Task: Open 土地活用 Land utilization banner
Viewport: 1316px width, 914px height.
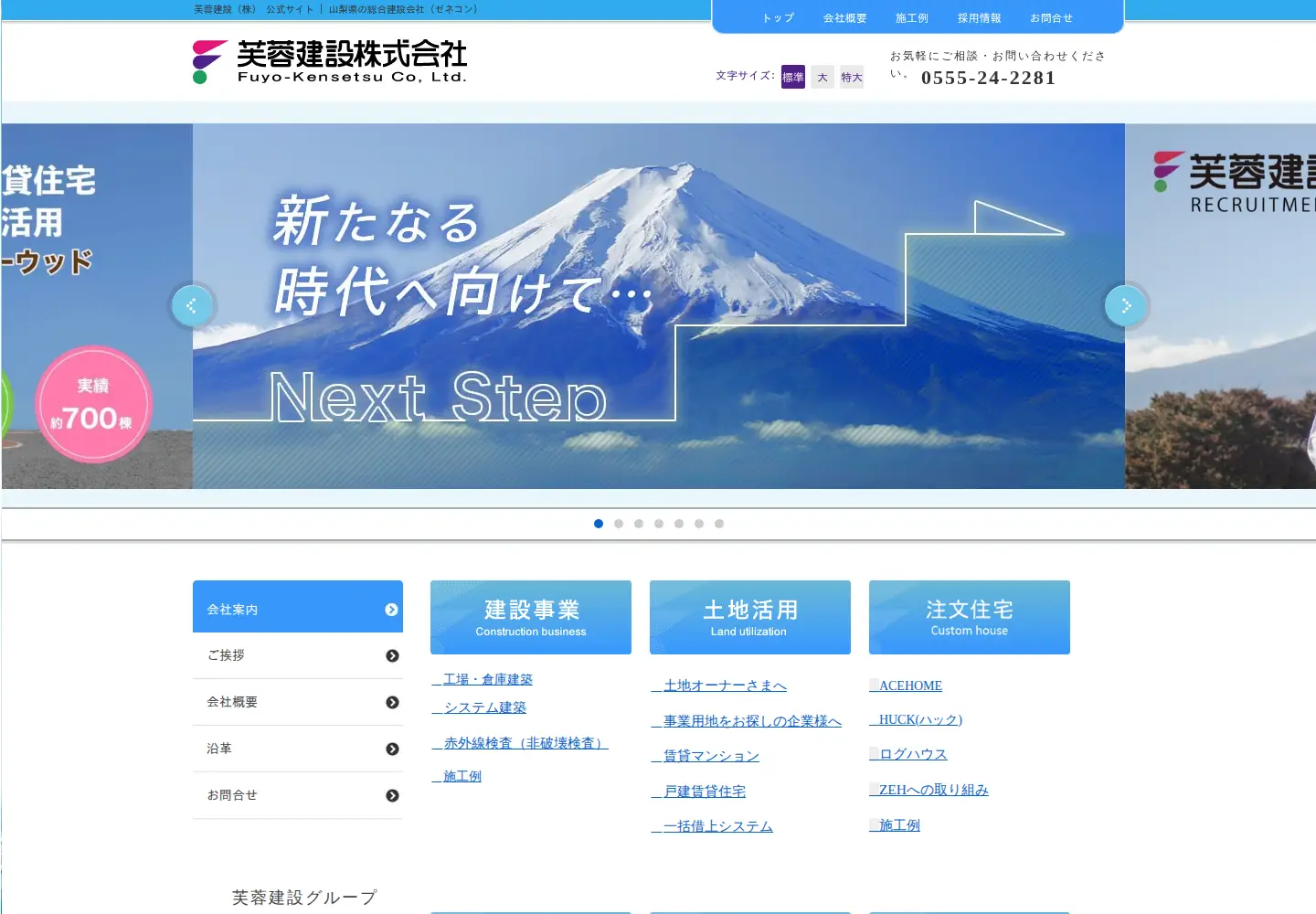Action: (x=750, y=617)
